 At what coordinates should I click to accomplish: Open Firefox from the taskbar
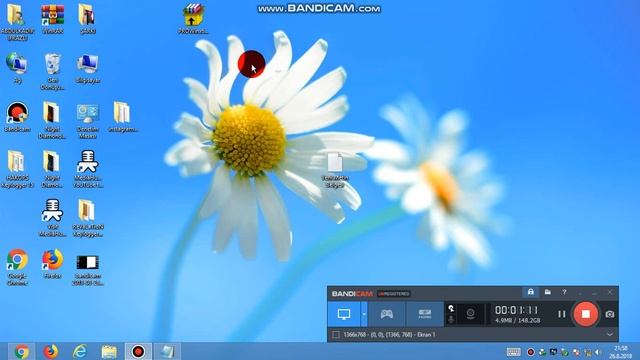51,351
